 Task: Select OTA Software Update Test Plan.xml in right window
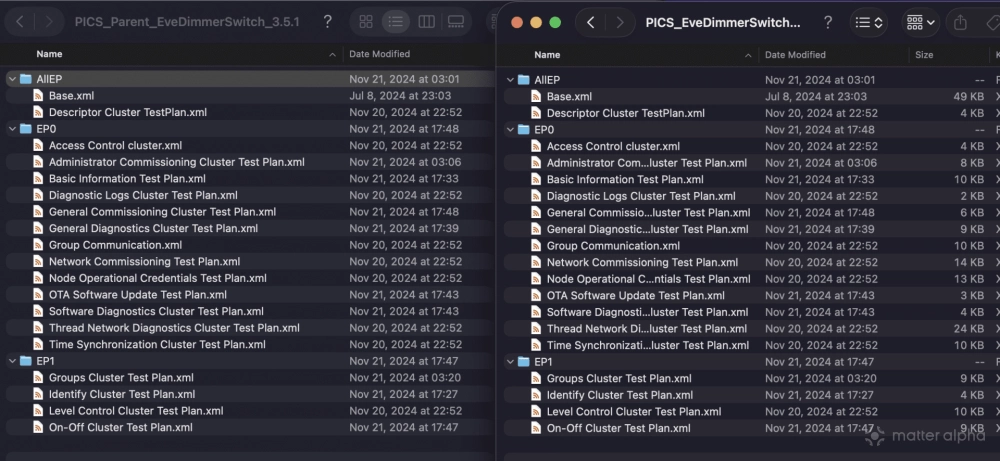(x=635, y=296)
